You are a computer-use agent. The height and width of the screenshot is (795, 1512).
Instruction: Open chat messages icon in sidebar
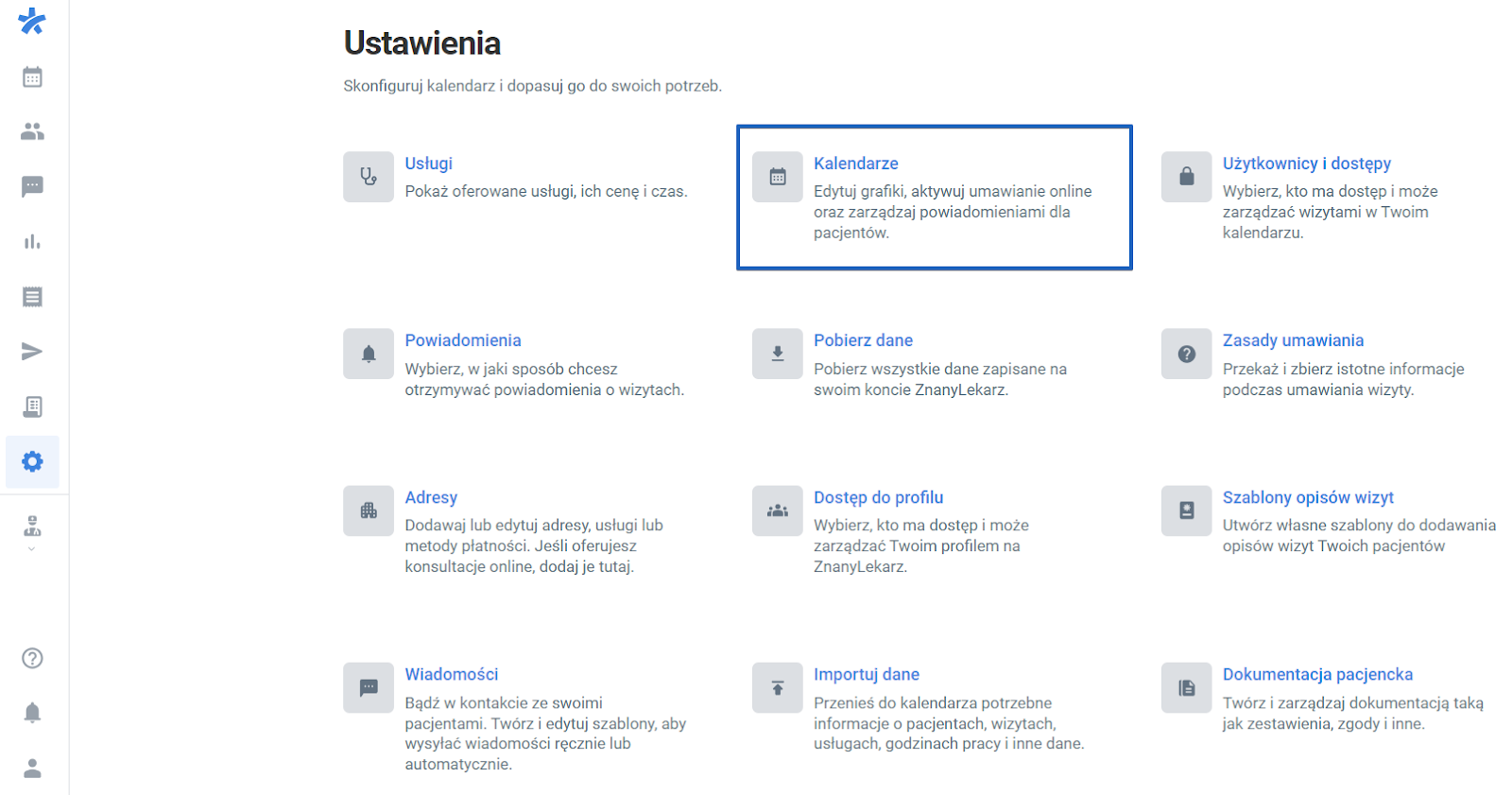(32, 186)
